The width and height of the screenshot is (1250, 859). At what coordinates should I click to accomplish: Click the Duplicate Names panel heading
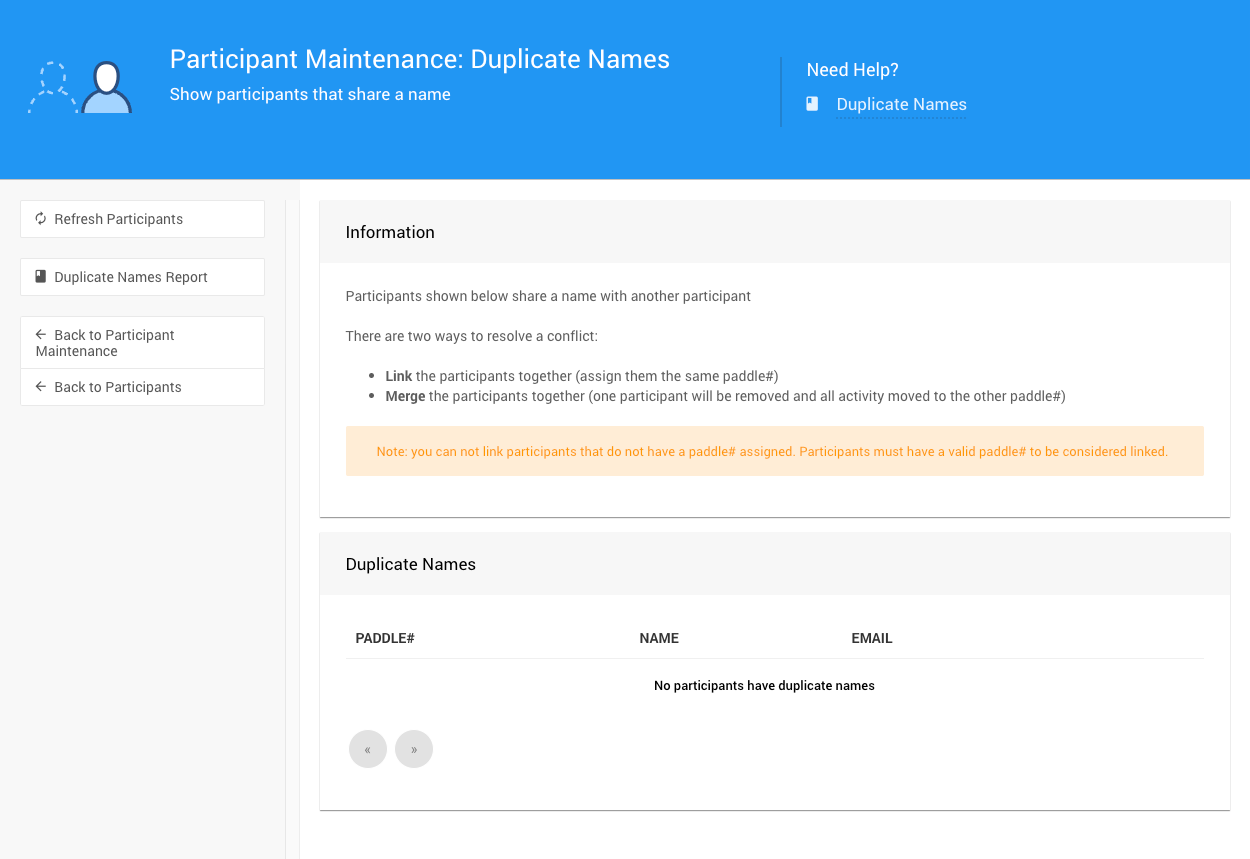tap(411, 564)
